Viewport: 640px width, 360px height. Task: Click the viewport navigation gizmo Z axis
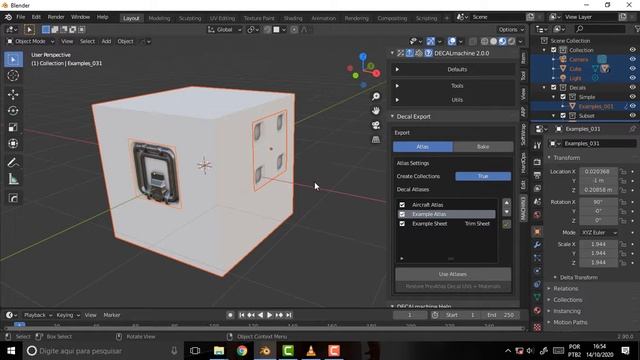point(363,57)
